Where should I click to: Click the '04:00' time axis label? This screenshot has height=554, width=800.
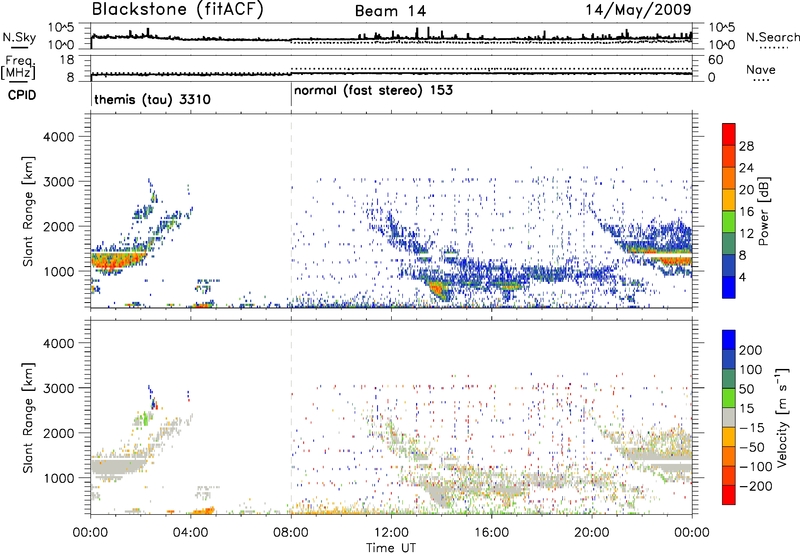coord(191,533)
